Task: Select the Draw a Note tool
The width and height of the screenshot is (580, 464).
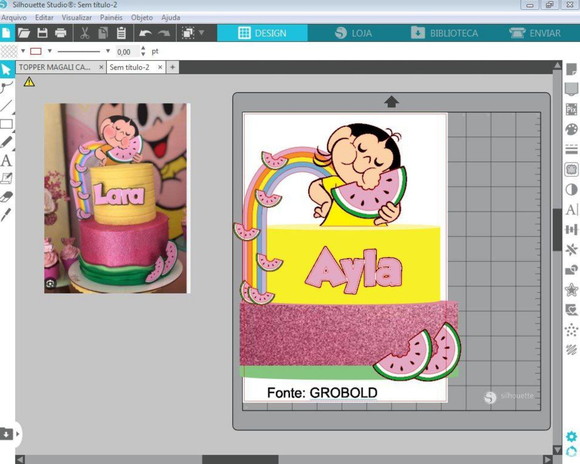Action: coord(6,178)
